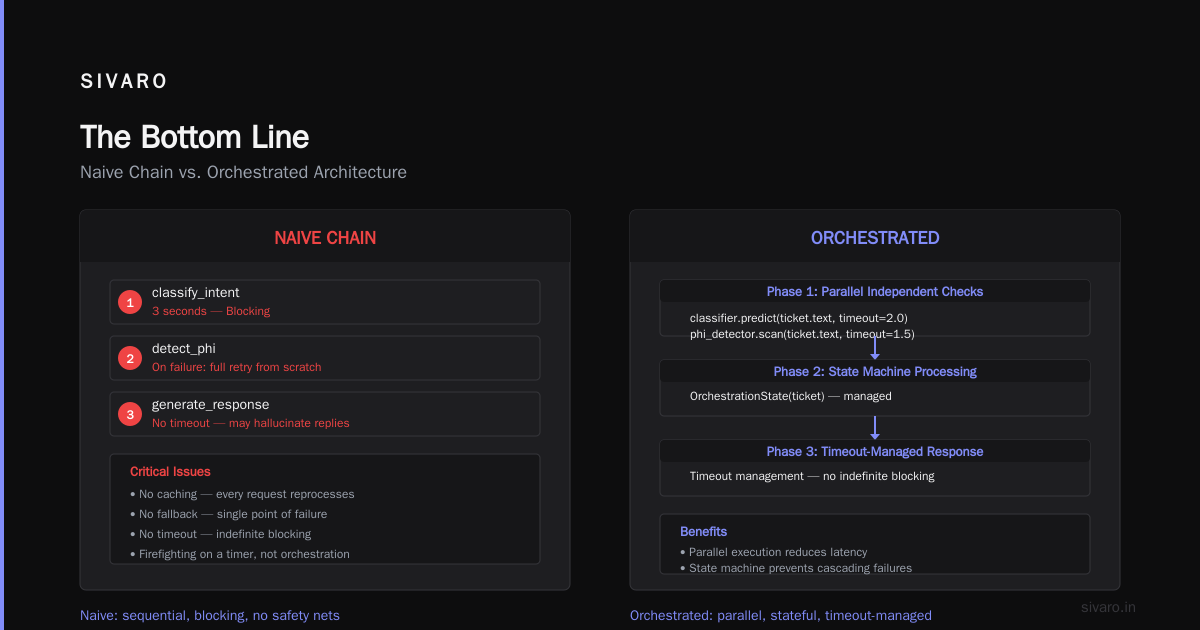Click the arrow below Phase 1 box
This screenshot has width=1200, height=630.
click(x=875, y=348)
